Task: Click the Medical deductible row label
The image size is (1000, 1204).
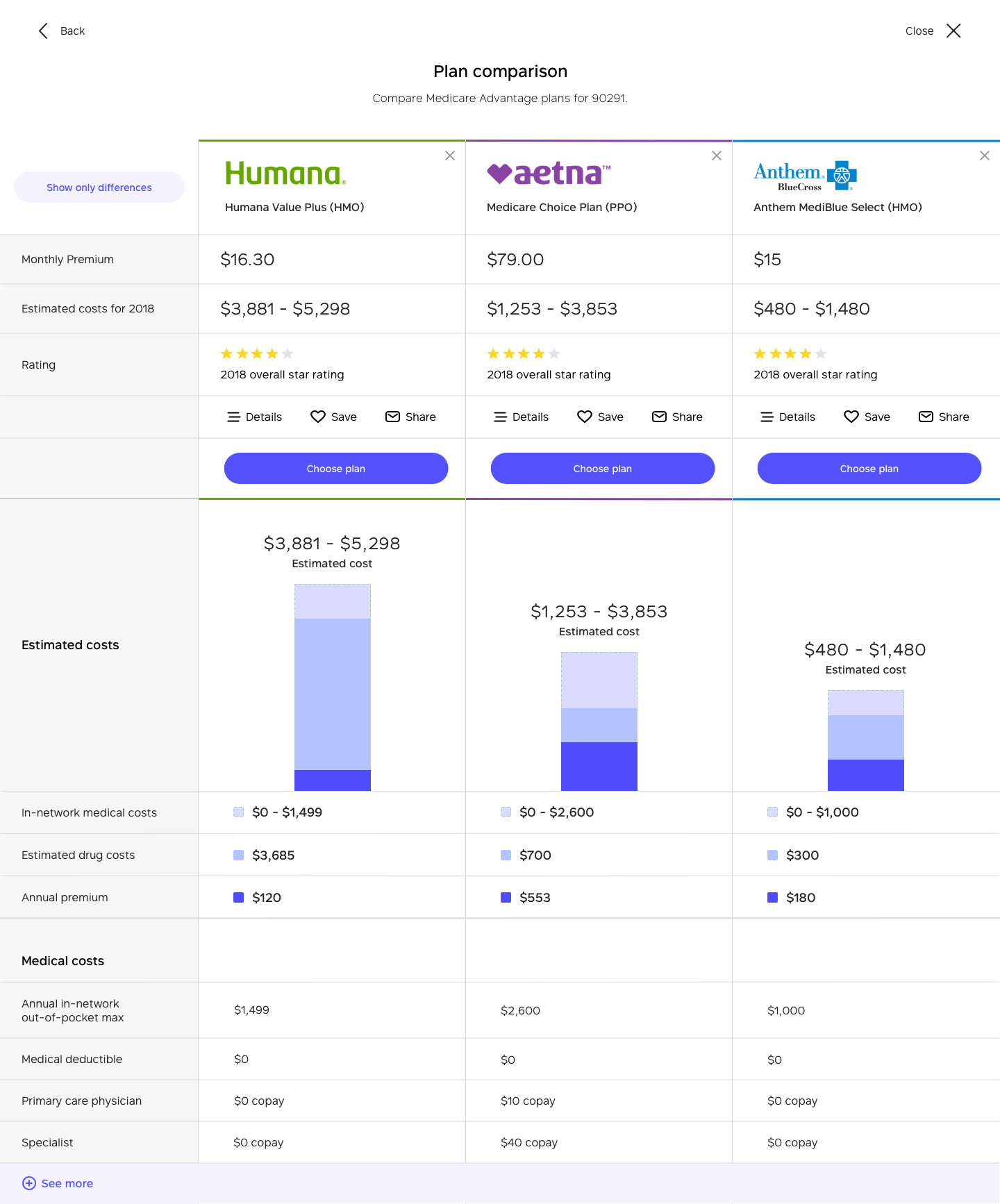Action: coord(72,1060)
